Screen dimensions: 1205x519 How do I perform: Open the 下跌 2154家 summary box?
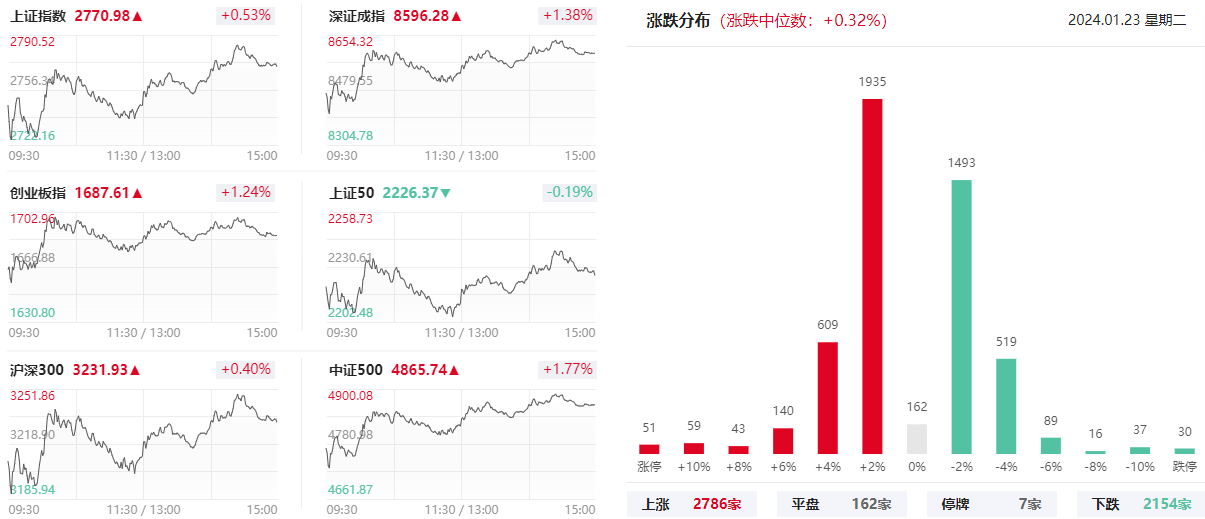pos(1141,505)
